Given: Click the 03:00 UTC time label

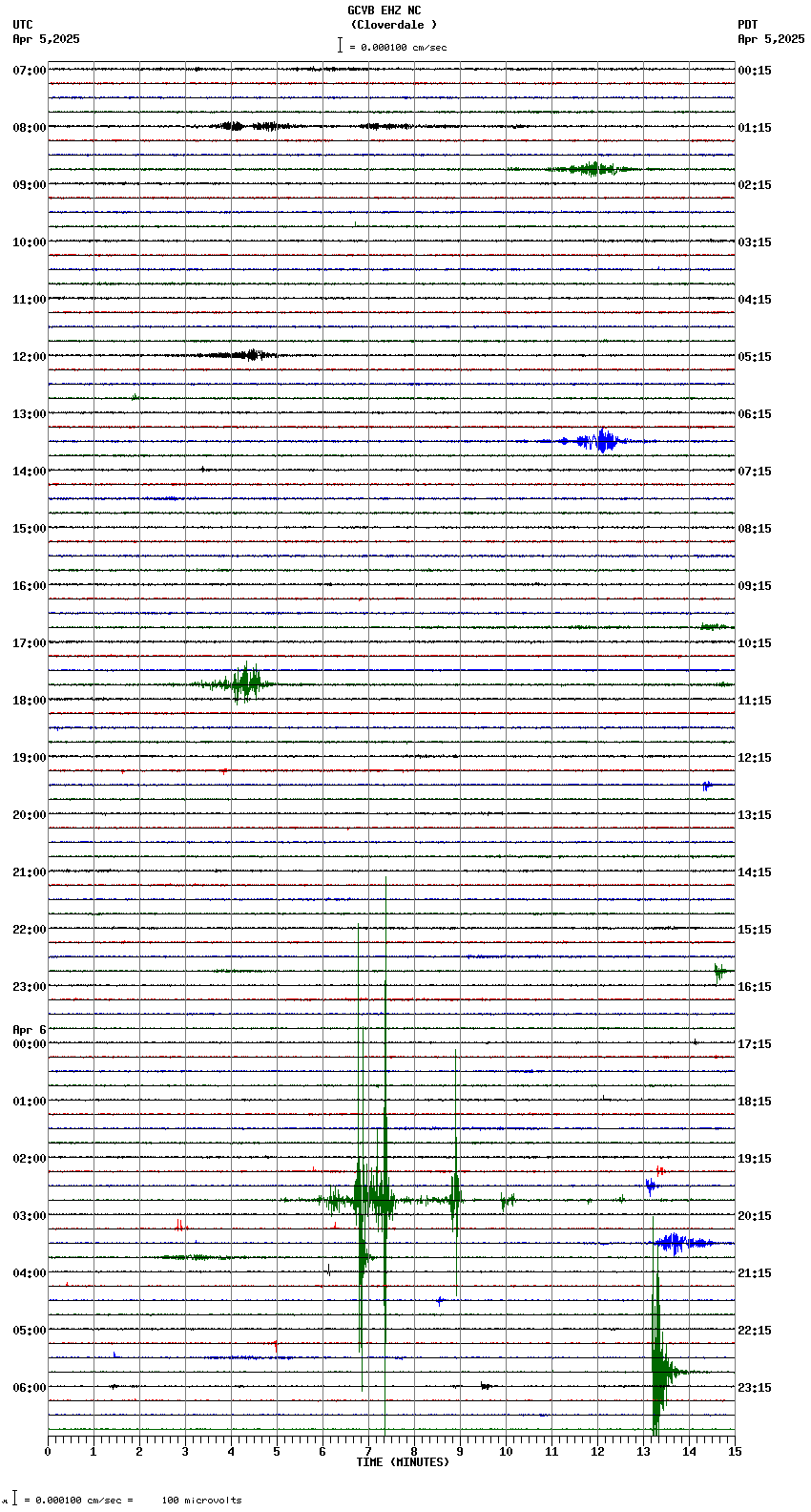Looking at the screenshot, I should tap(30, 1216).
